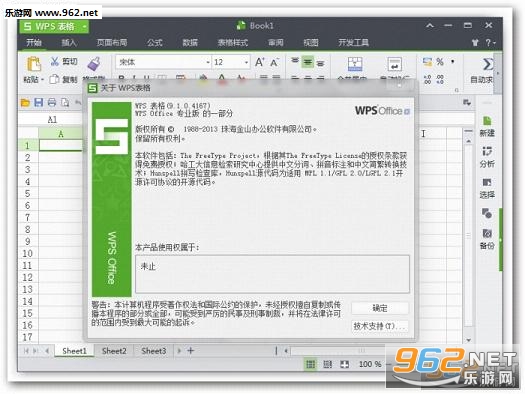Viewport: 525px width, 394px height.
Task: Open the 视图 ribbon tab
Action: coord(311,43)
